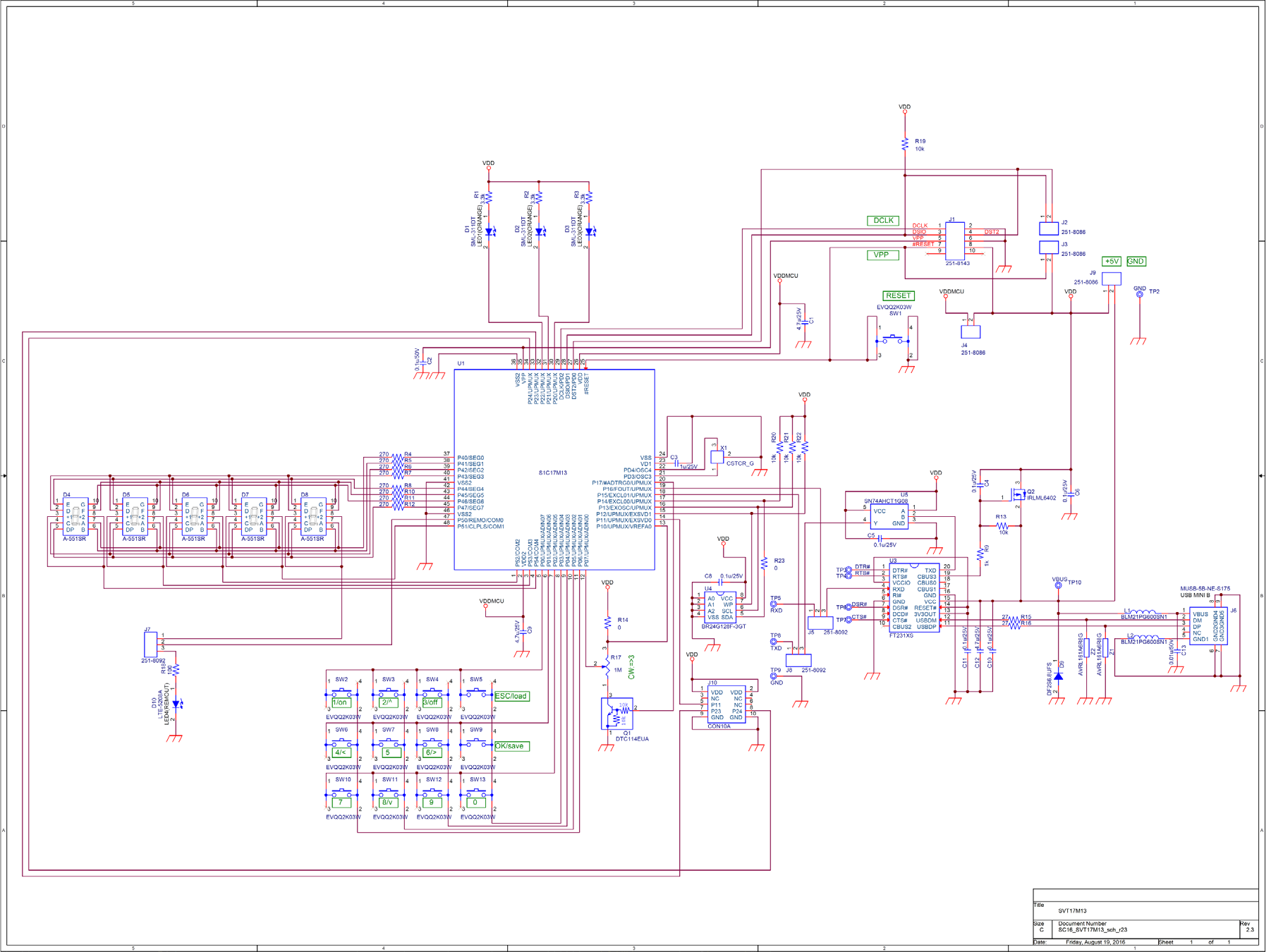Image resolution: width=1271 pixels, height=952 pixels.
Task: Select the Q2 IRLML6402 MOSFET symbol
Action: coord(1018,494)
